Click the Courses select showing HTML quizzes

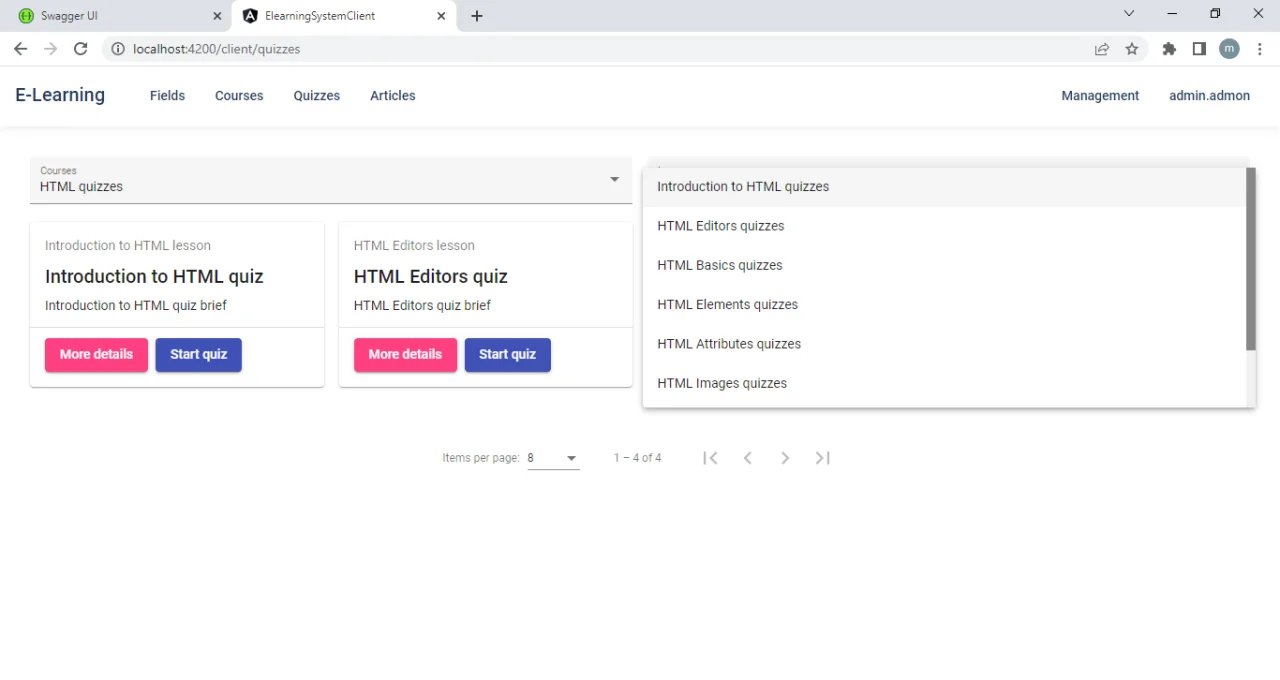(x=331, y=180)
